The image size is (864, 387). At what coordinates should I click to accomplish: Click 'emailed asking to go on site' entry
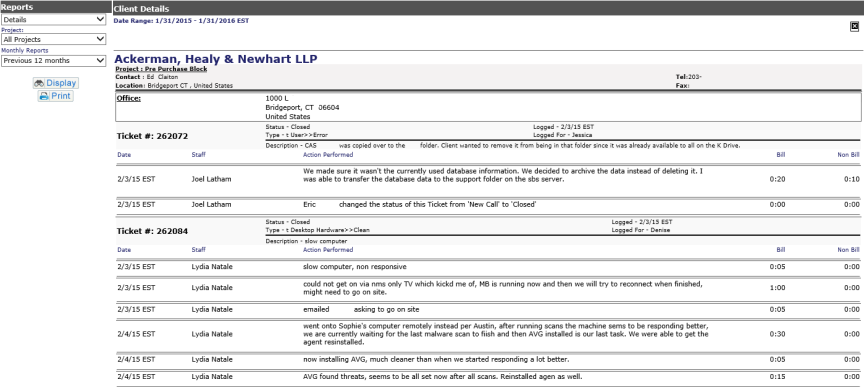361,309
